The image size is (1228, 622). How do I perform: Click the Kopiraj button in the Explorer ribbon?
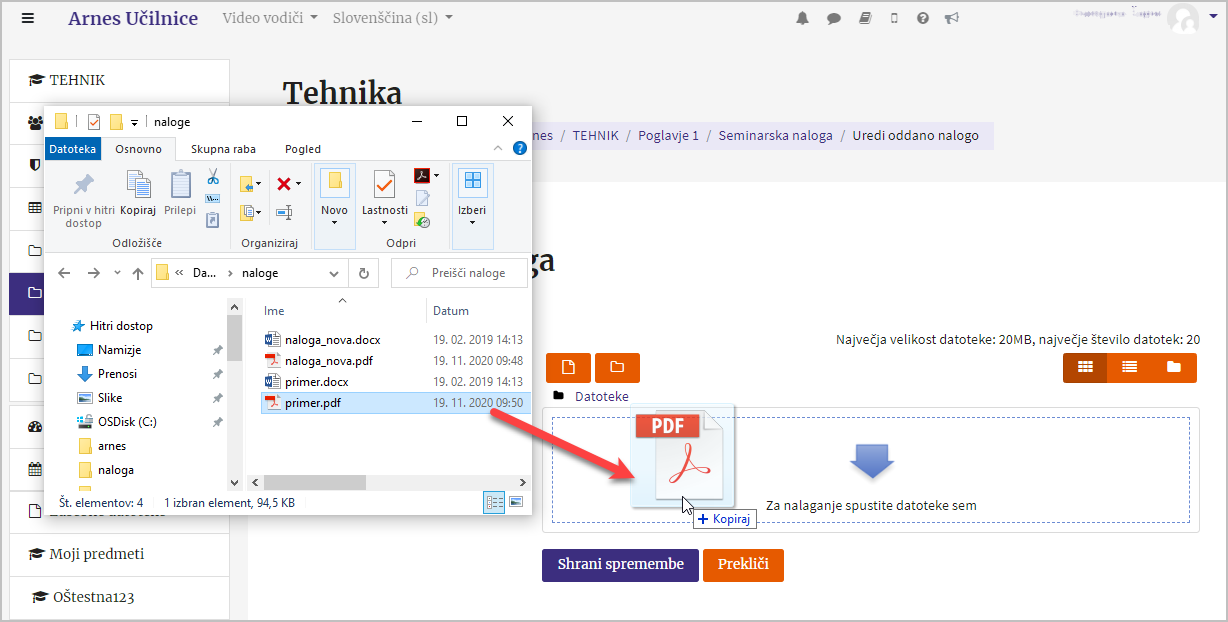pos(138,194)
